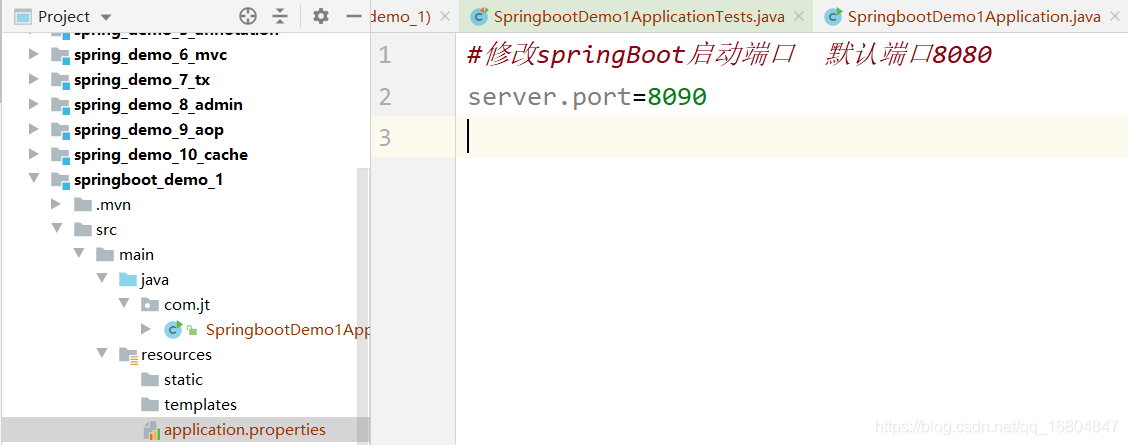Select spring_demo_8_admin in tree
Viewport: 1128px width, 445px height.
click(158, 105)
